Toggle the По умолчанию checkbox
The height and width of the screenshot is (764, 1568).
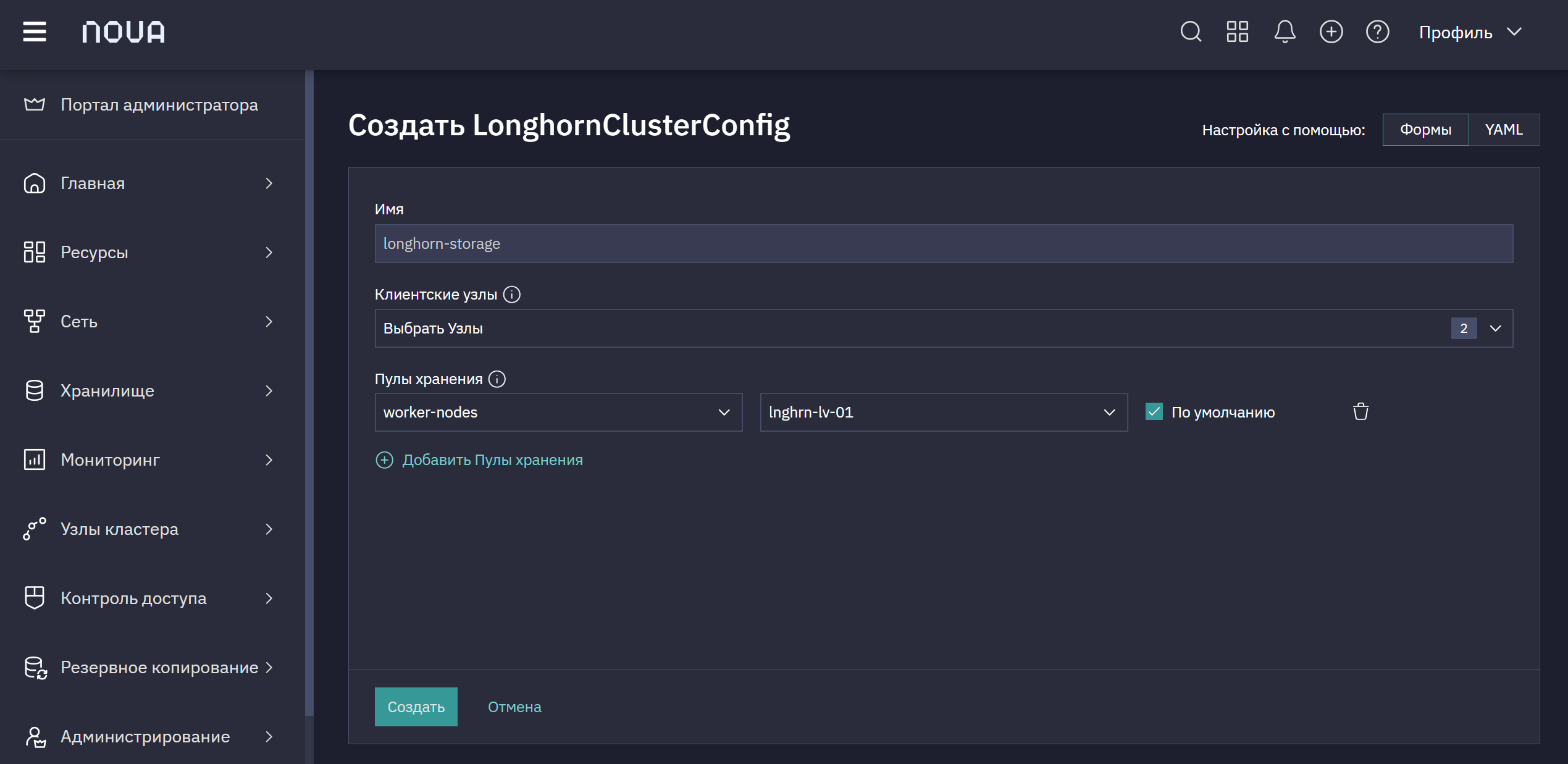point(1154,411)
